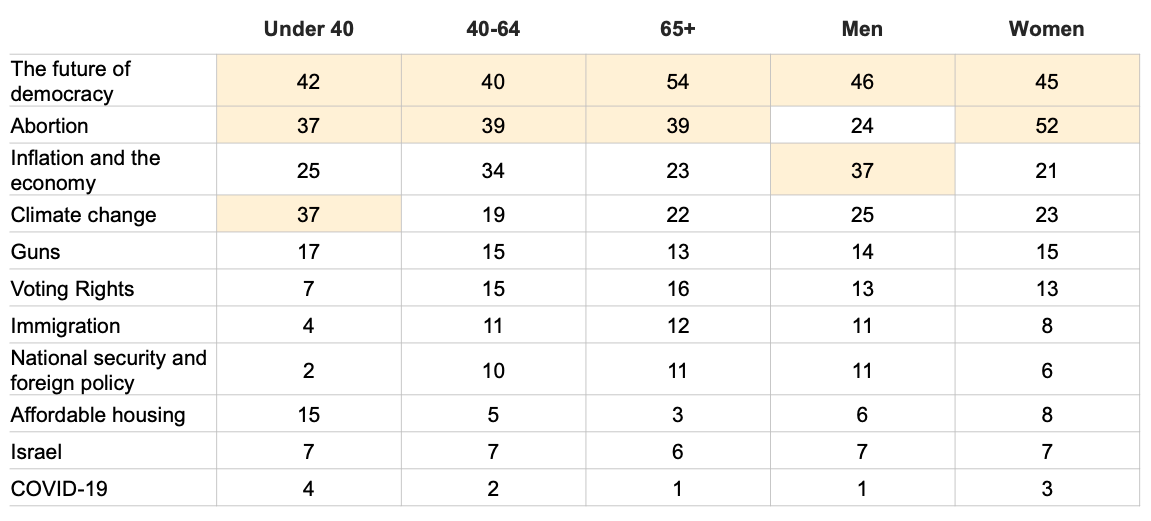This screenshot has width=1151, height=521.
Task: Select Affordable housing value 15 under Under 40
Action: pos(308,415)
